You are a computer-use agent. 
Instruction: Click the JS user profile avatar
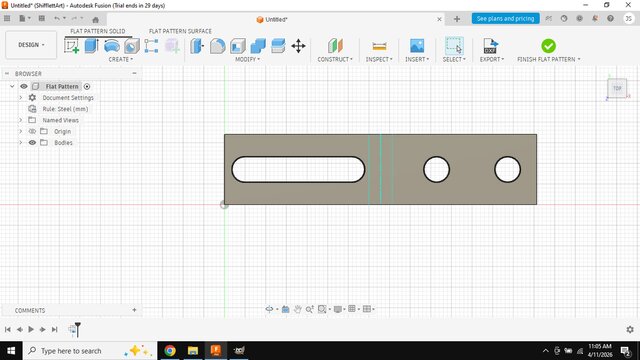click(x=629, y=18)
